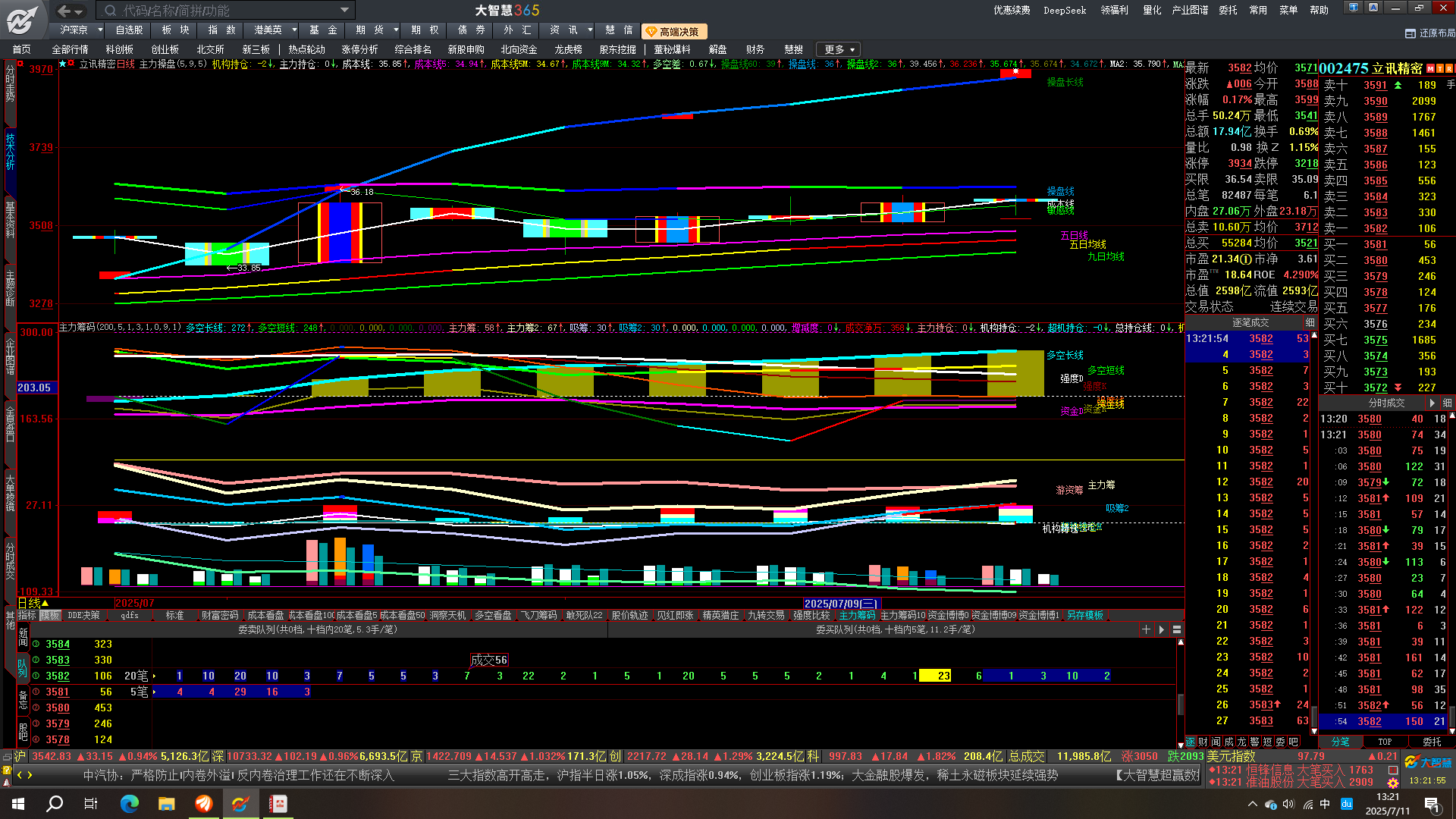Click the 2025/07/09 date marker on timeline

pyautogui.click(x=841, y=604)
